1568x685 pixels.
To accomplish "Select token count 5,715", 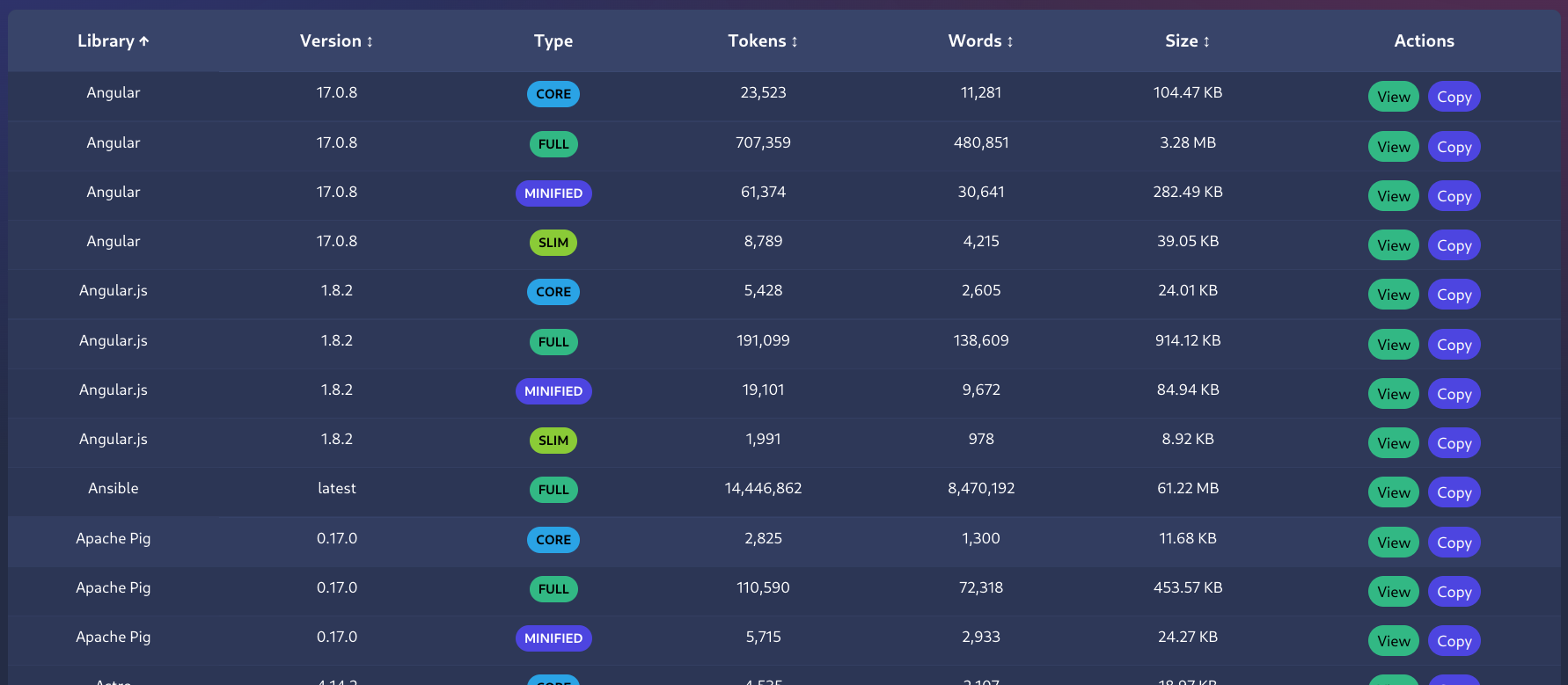I will [x=763, y=637].
